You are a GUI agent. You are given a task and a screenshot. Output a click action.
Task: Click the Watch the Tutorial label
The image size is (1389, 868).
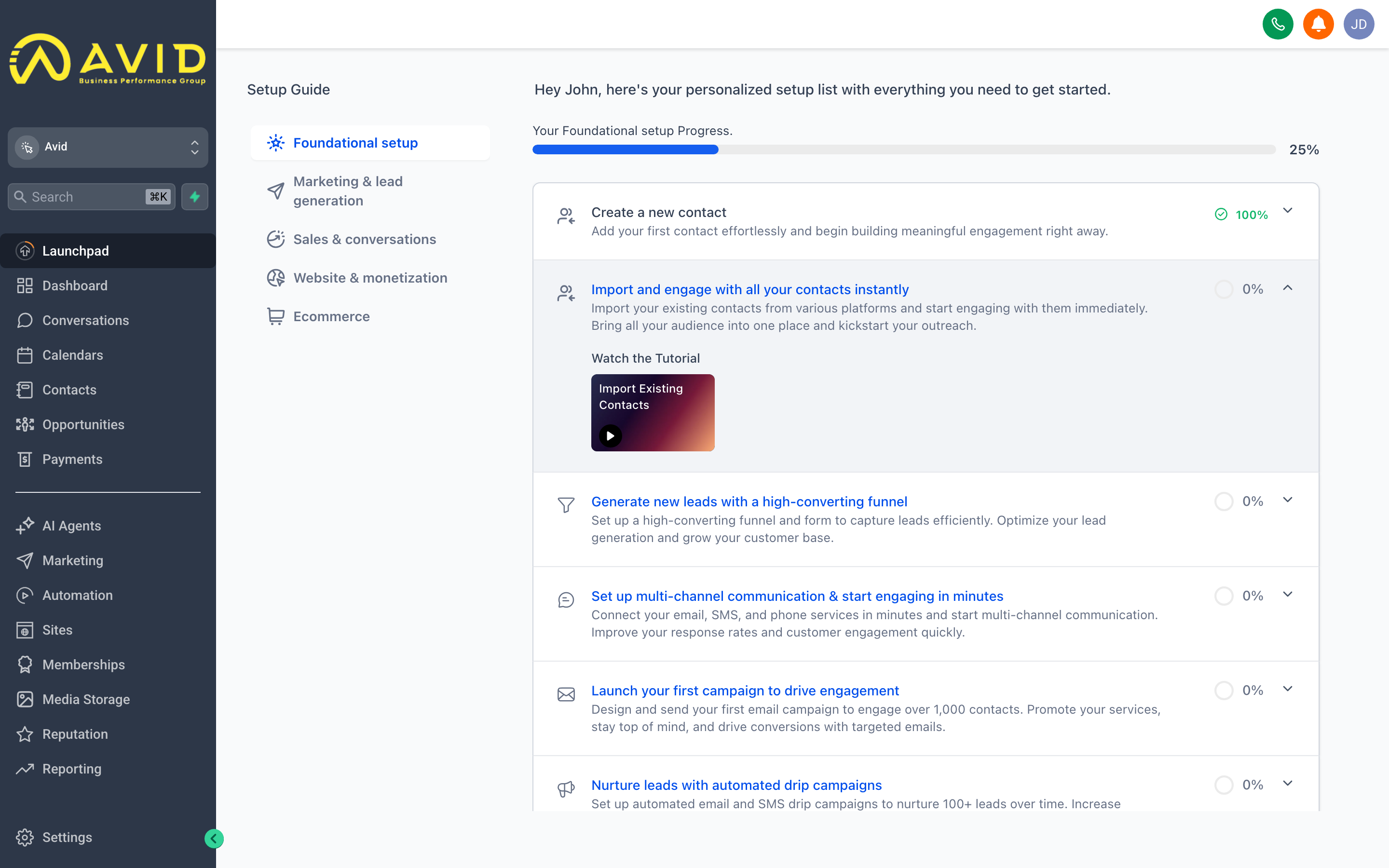(x=645, y=358)
